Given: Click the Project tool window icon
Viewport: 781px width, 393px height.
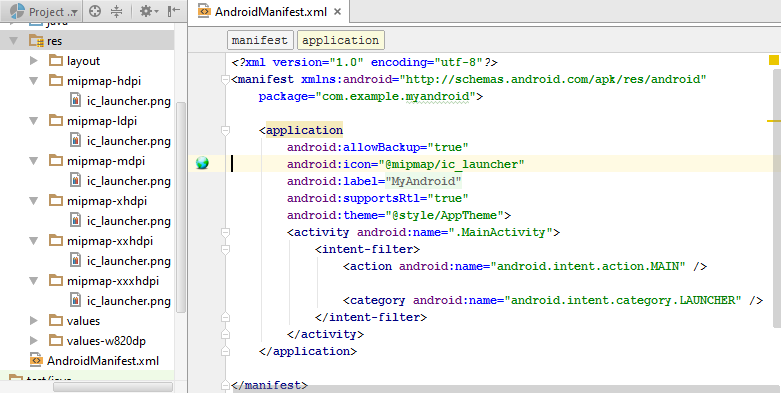Looking at the screenshot, I should tap(17, 11).
